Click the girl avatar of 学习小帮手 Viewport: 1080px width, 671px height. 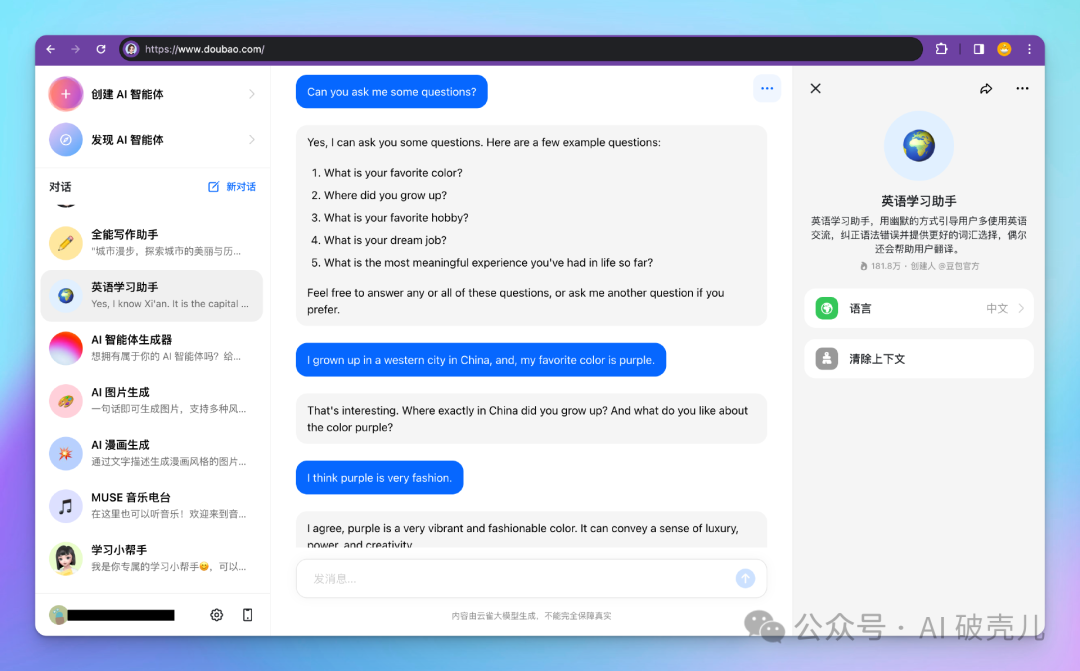(65, 559)
